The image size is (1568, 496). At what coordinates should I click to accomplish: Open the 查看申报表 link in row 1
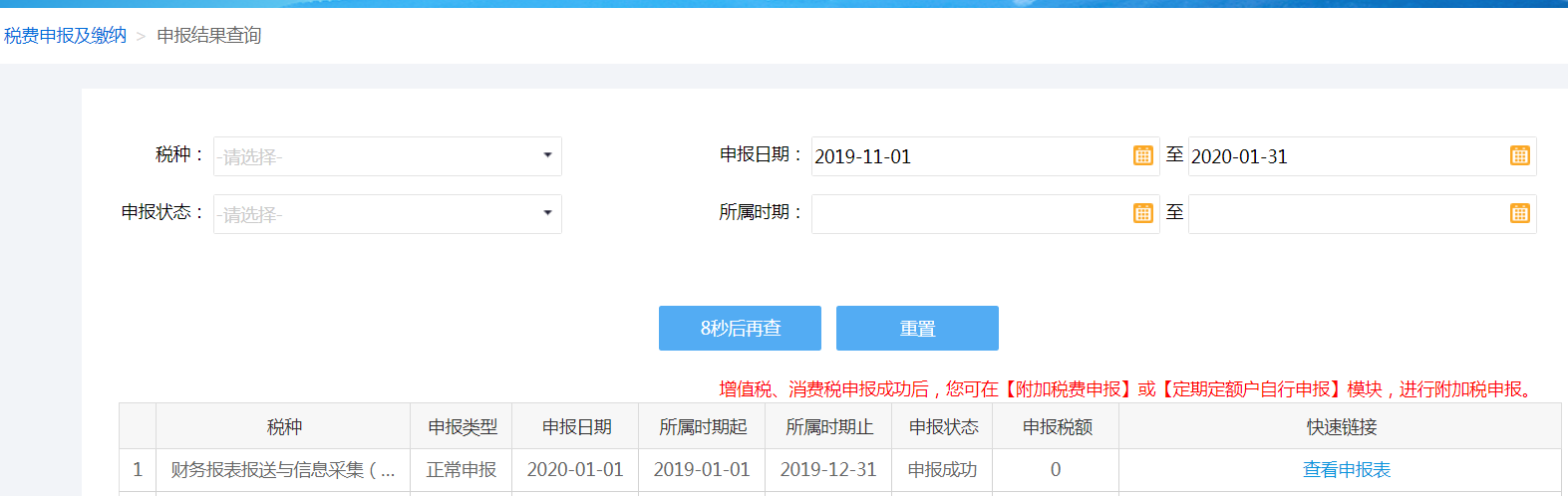coord(1346,470)
